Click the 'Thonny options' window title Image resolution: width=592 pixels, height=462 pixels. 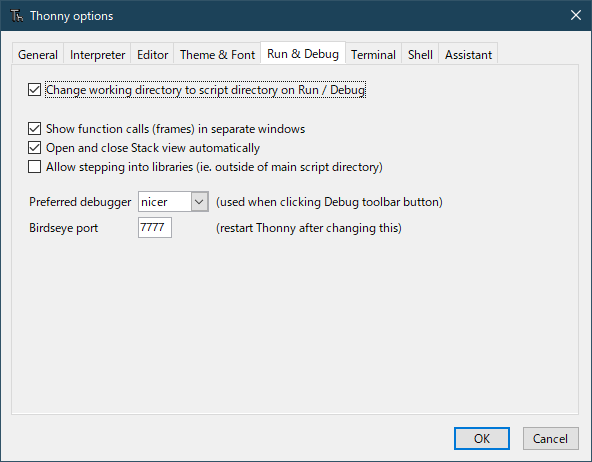[71, 16]
